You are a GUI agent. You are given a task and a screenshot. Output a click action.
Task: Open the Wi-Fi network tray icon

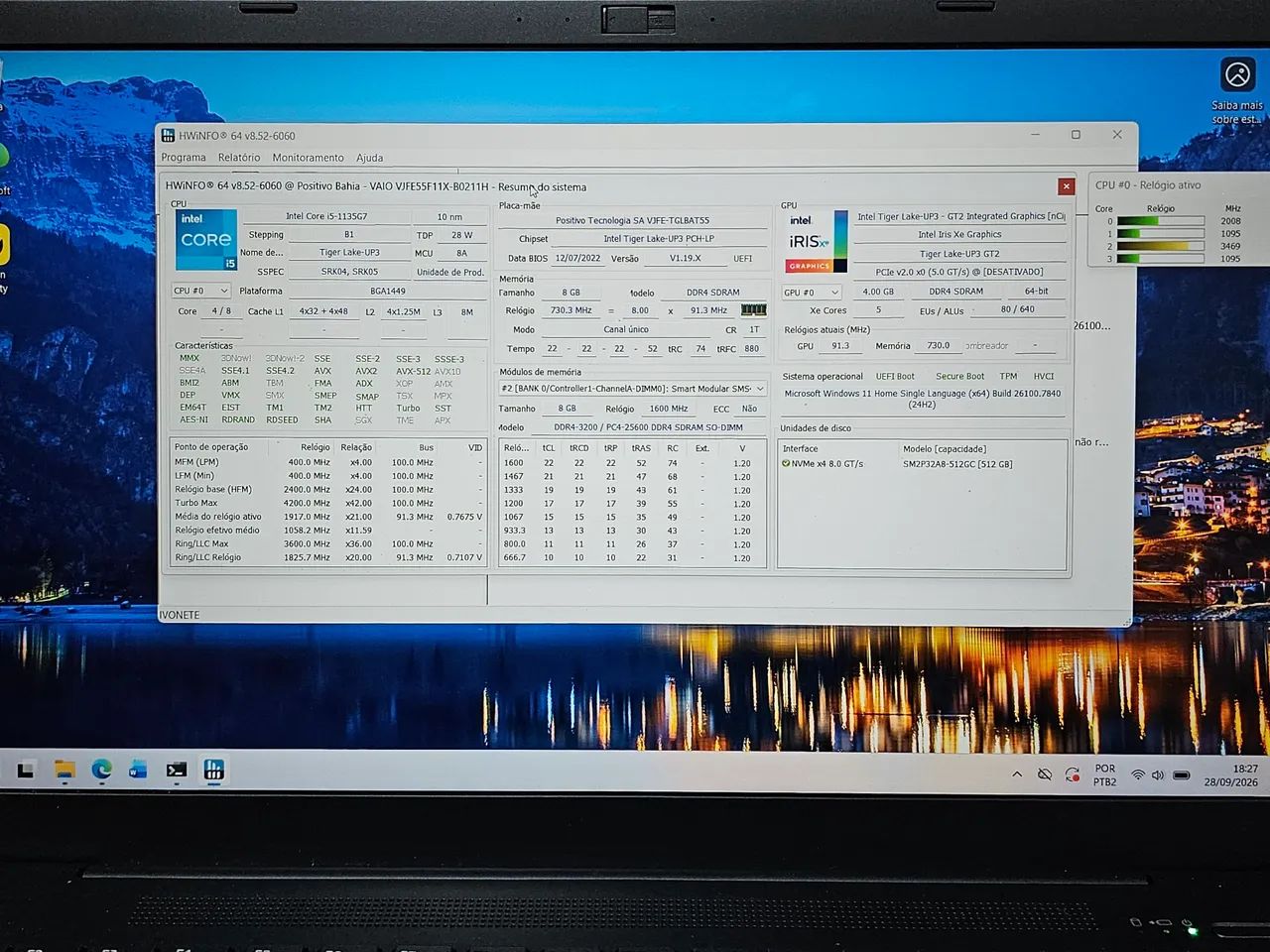(x=1138, y=774)
